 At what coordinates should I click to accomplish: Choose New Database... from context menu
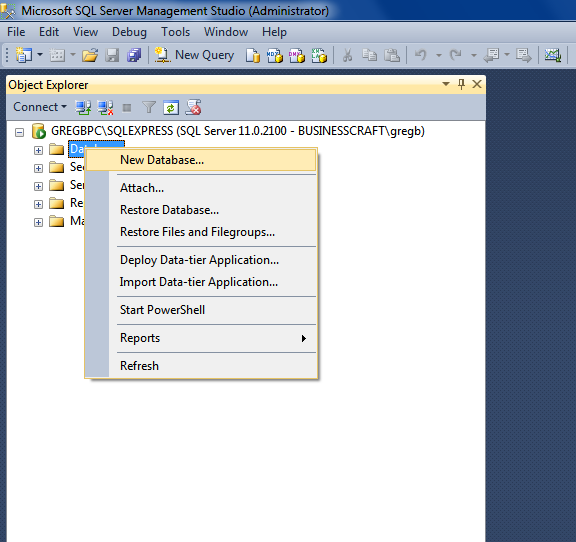[x=201, y=160]
